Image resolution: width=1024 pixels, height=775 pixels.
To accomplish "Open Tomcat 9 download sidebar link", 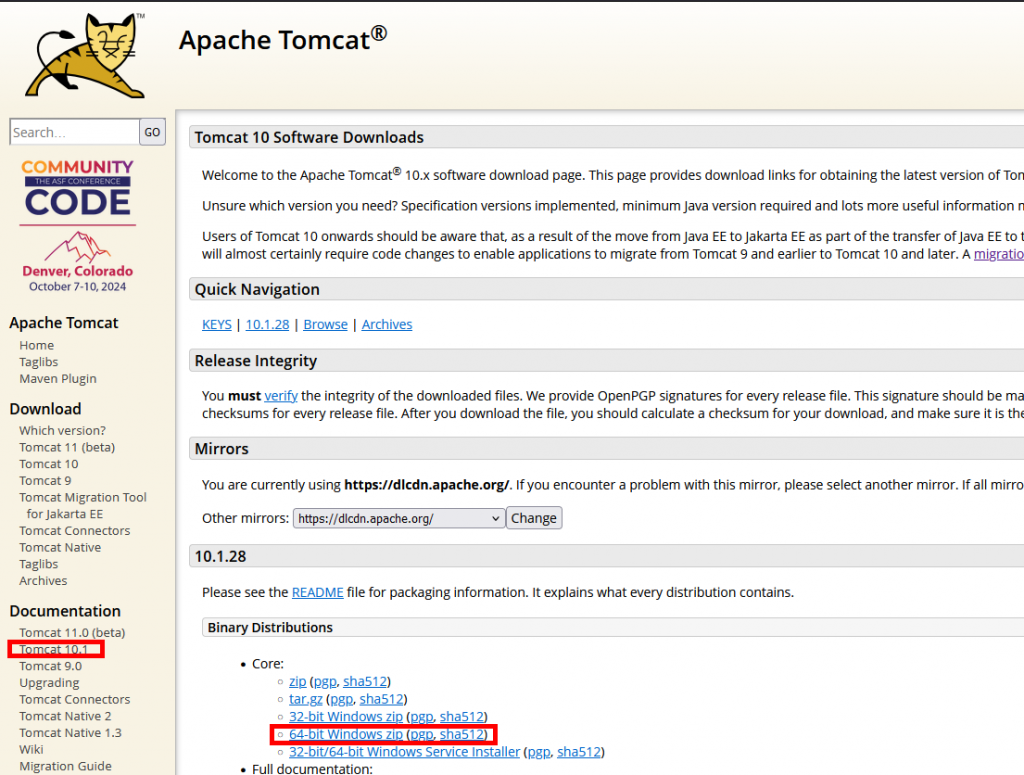I will point(45,481).
